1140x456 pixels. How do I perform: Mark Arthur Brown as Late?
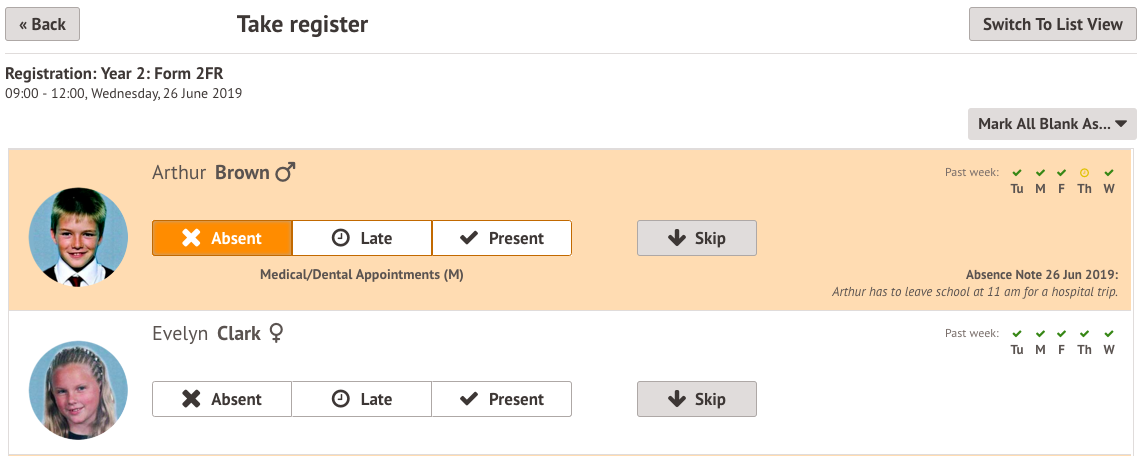(362, 238)
